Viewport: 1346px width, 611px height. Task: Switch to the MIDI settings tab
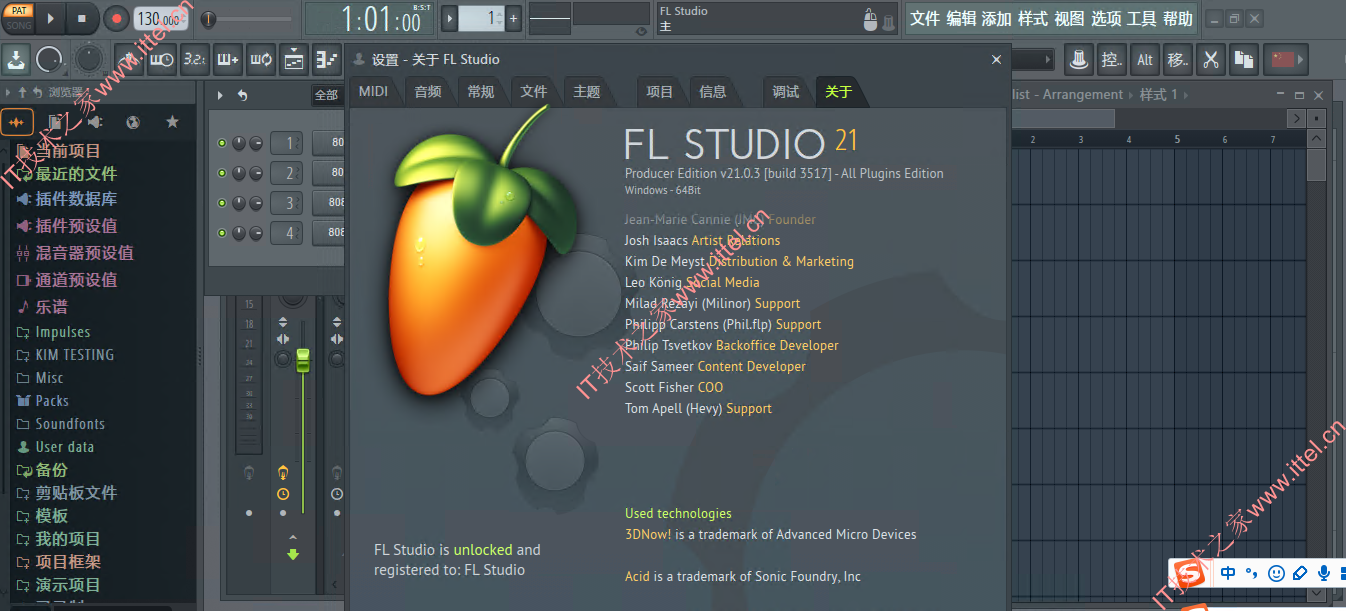pos(374,90)
